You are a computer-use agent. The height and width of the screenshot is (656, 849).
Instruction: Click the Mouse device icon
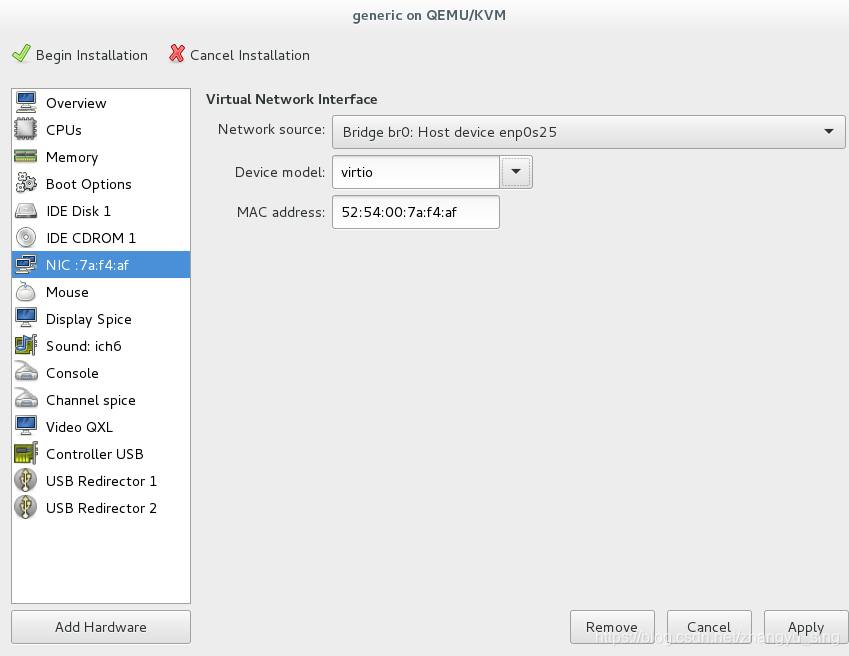[x=25, y=292]
